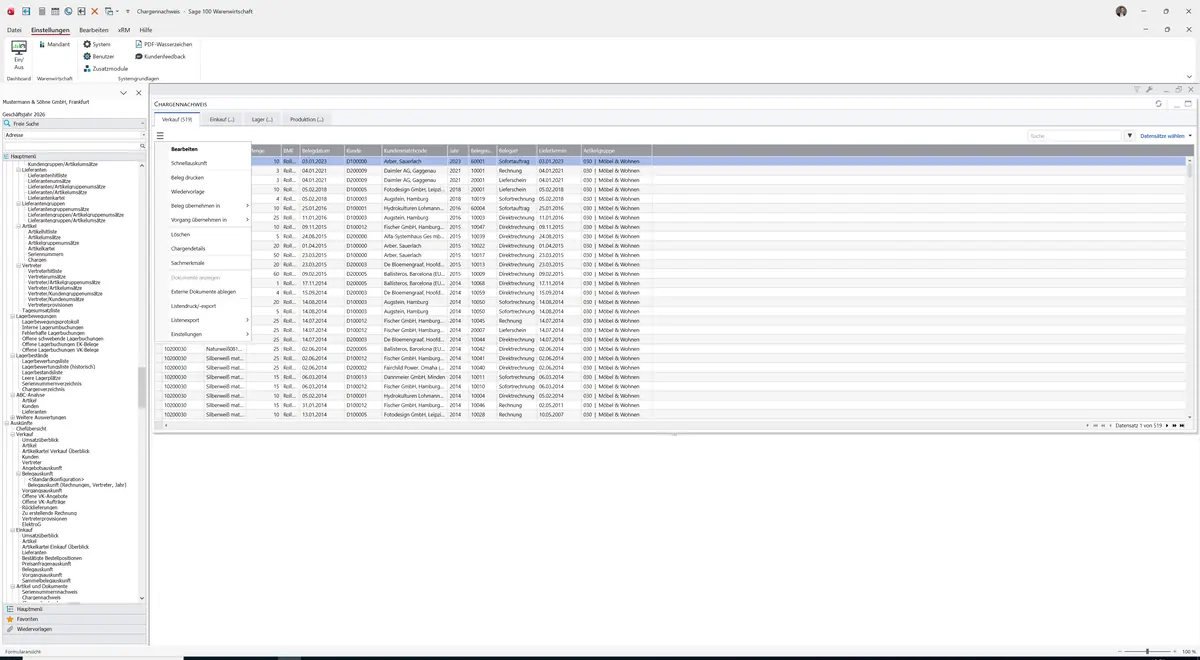
Task: Sort by the Belegdatum column header
Action: (x=321, y=150)
